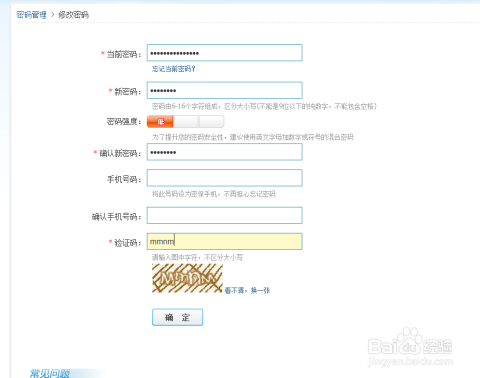
Task: Click the 修改密码 breadcrumb text
Action: tap(73, 15)
